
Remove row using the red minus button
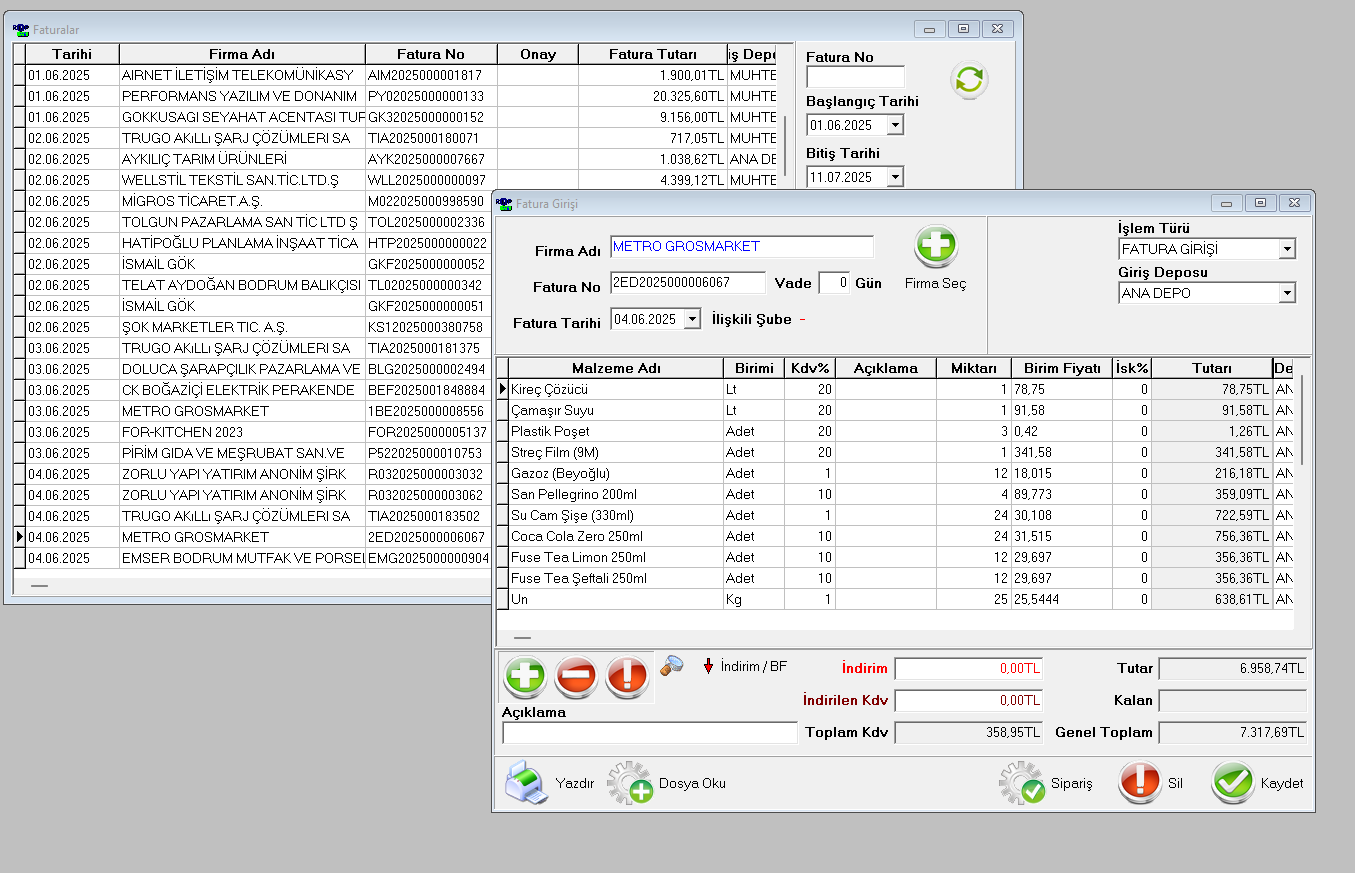(576, 677)
